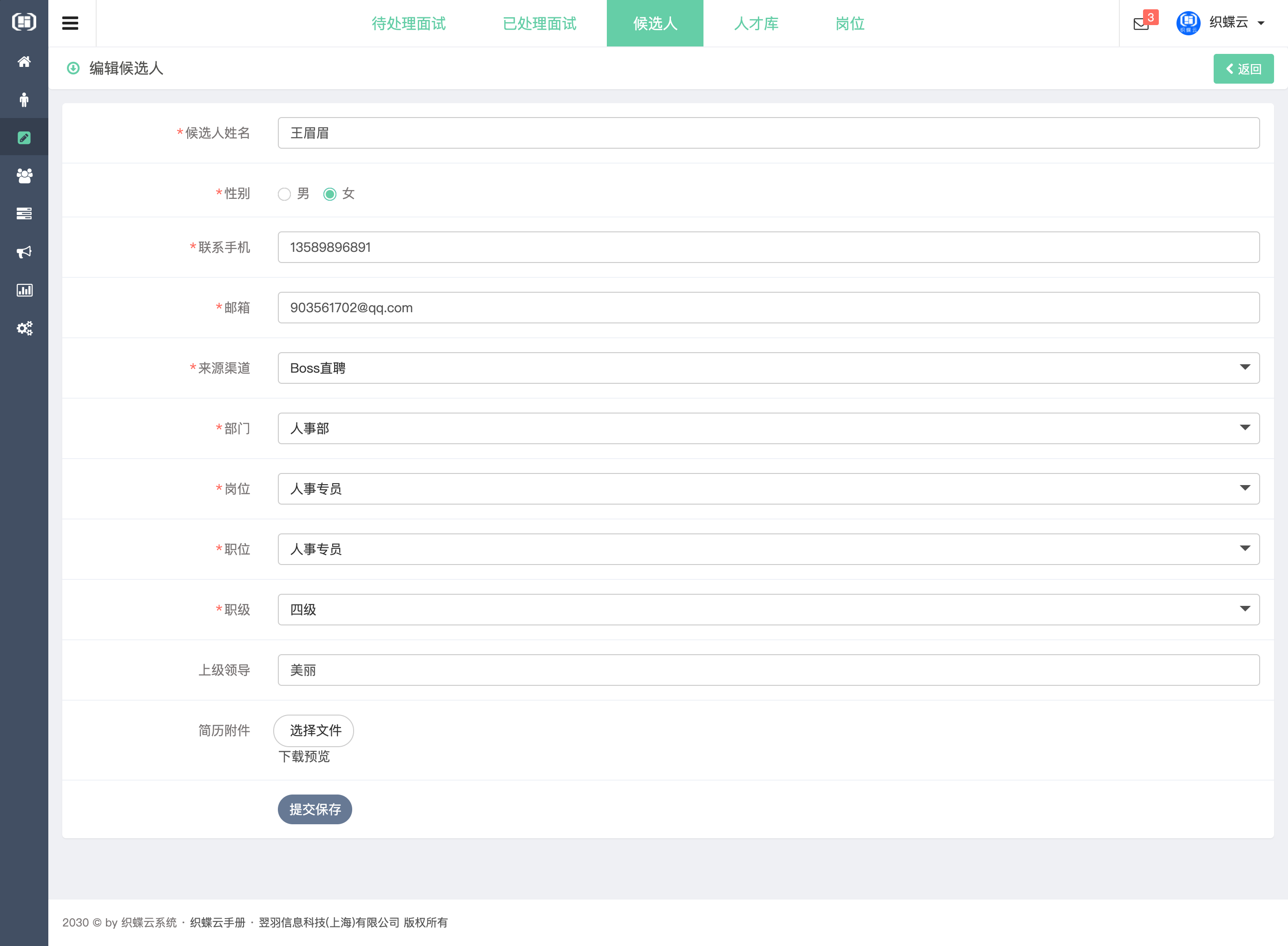Image resolution: width=1288 pixels, height=946 pixels.
Task: Select the 女 gender radio button
Action: 329,194
